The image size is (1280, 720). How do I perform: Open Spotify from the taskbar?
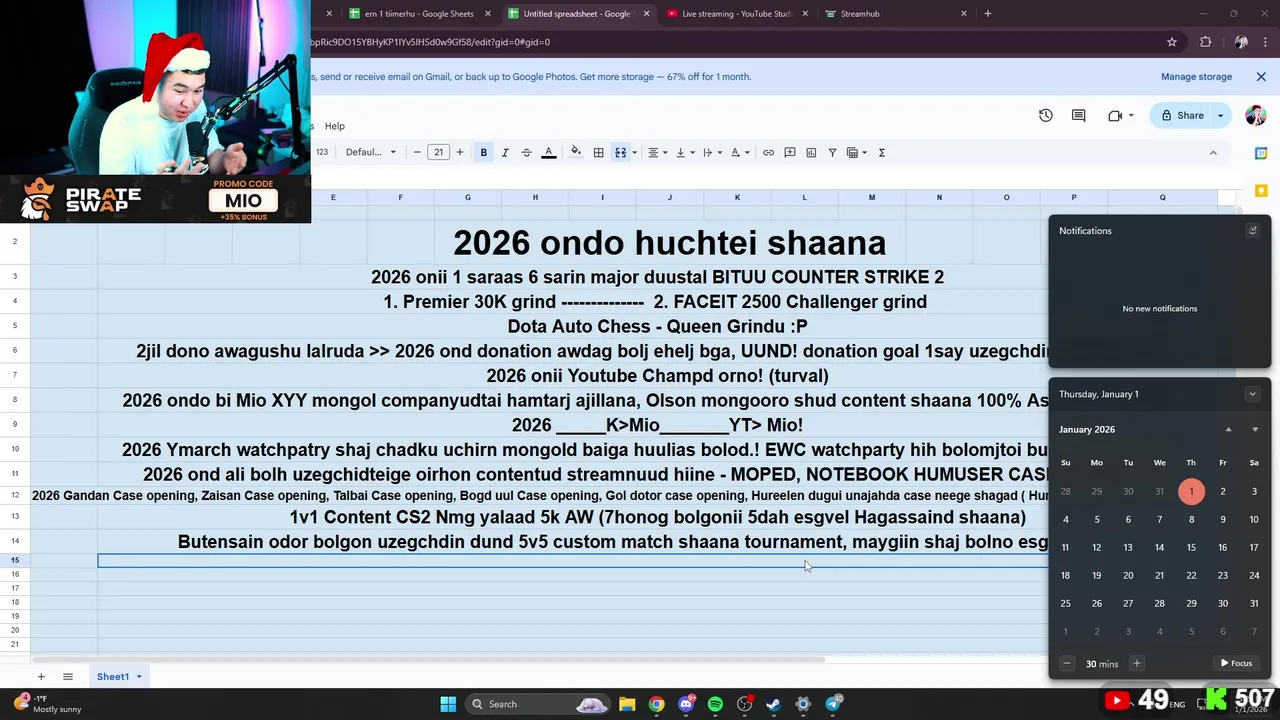point(715,704)
